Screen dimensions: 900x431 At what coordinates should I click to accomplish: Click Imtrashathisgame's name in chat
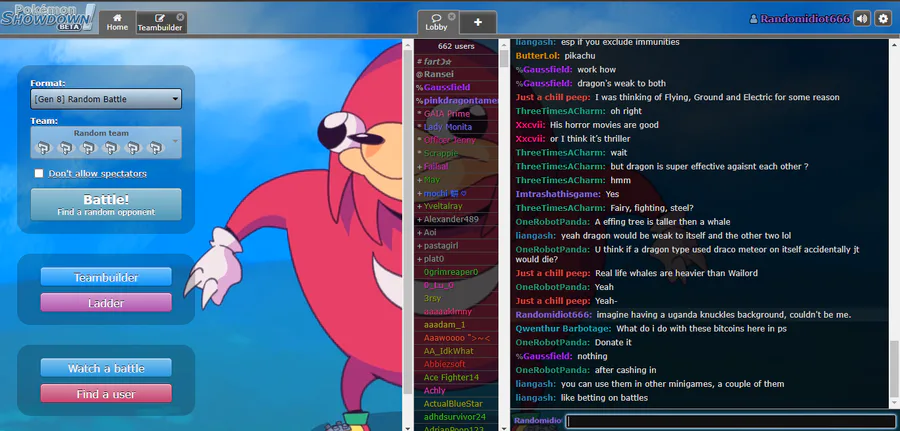[x=558, y=194]
